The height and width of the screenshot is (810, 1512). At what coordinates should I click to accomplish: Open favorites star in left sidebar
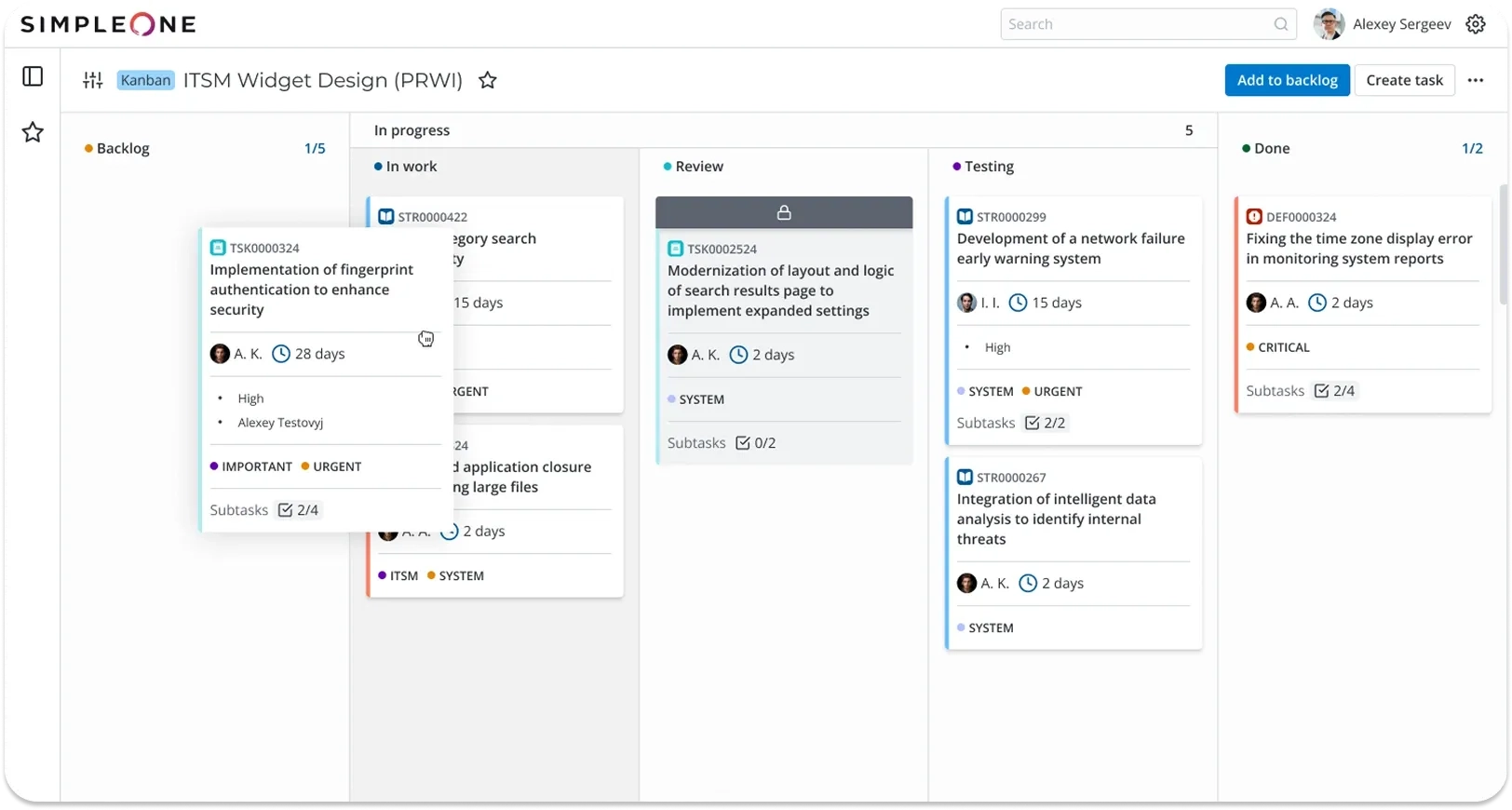click(33, 132)
